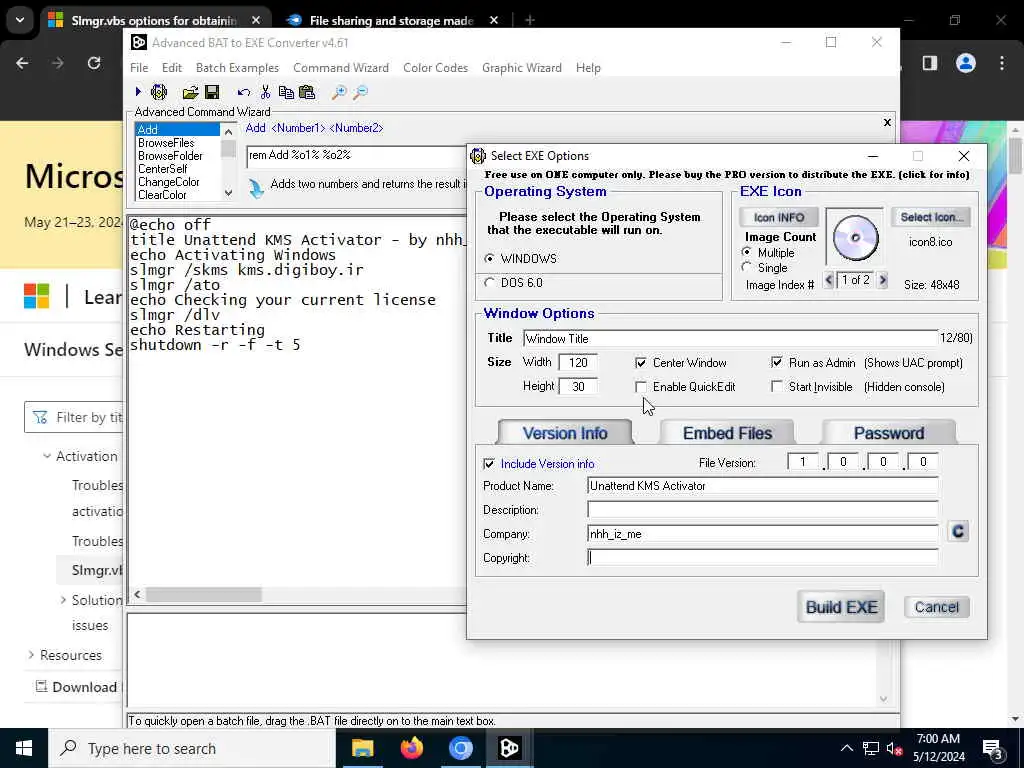This screenshot has height=768, width=1024.
Task: Toggle Run as Admin checkbox
Action: click(x=776, y=362)
